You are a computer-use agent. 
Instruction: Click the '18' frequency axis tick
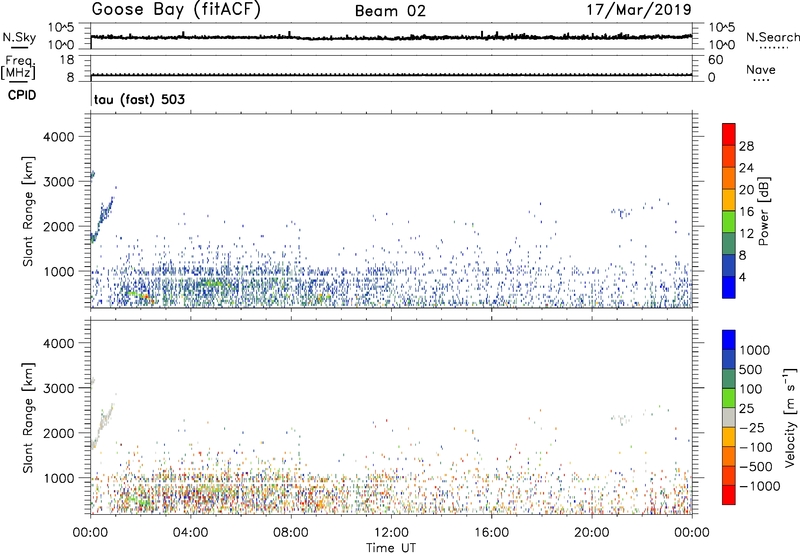[67, 60]
